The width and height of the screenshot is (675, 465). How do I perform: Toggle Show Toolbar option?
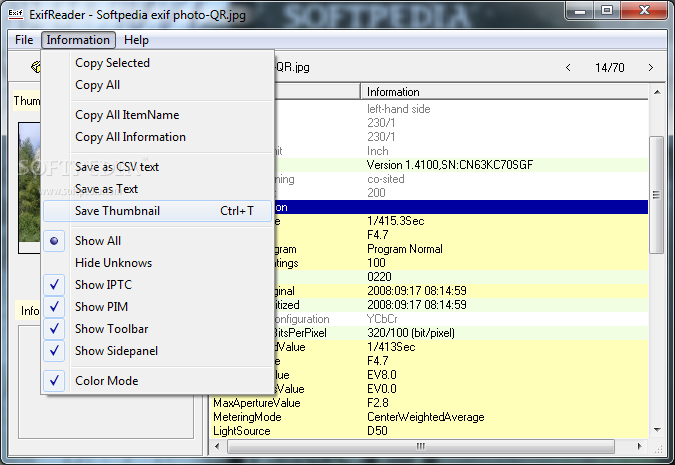coord(158,329)
